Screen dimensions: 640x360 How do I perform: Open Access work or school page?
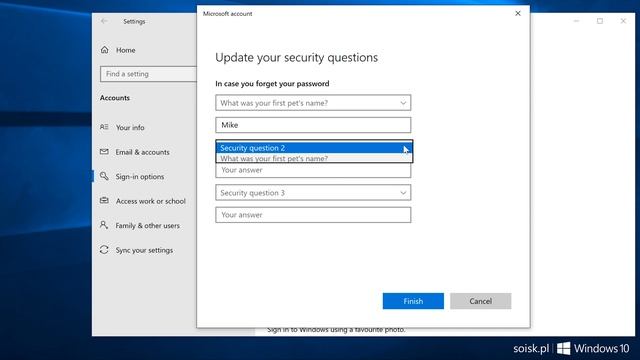[x=150, y=201]
